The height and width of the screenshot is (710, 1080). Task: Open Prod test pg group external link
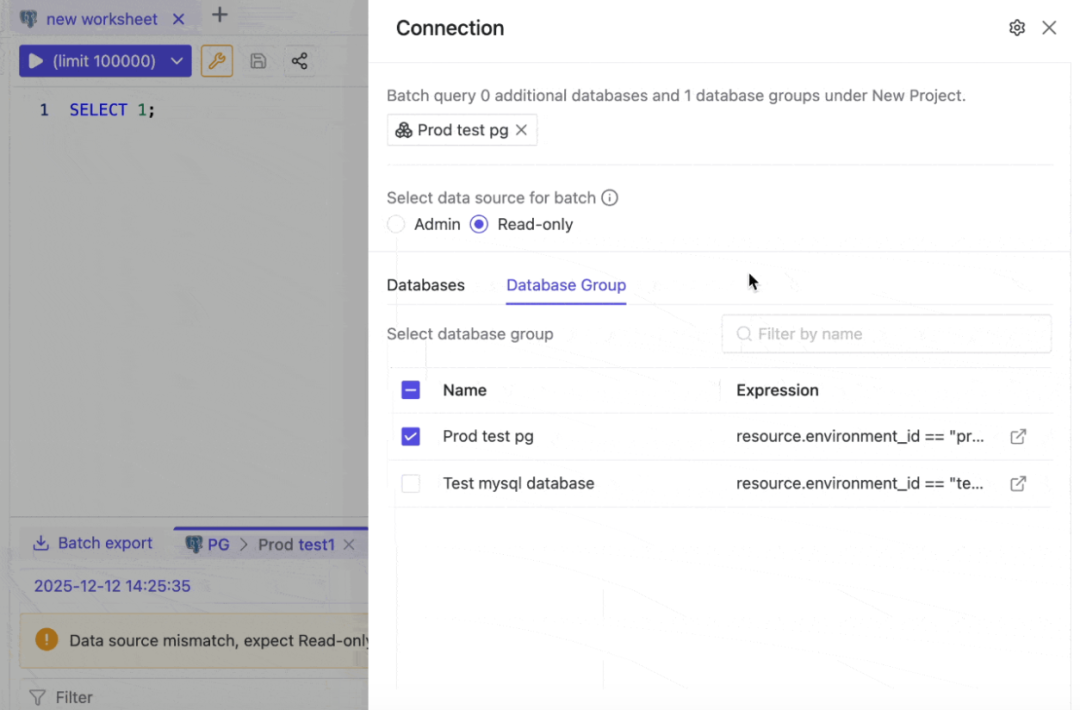tap(1018, 437)
